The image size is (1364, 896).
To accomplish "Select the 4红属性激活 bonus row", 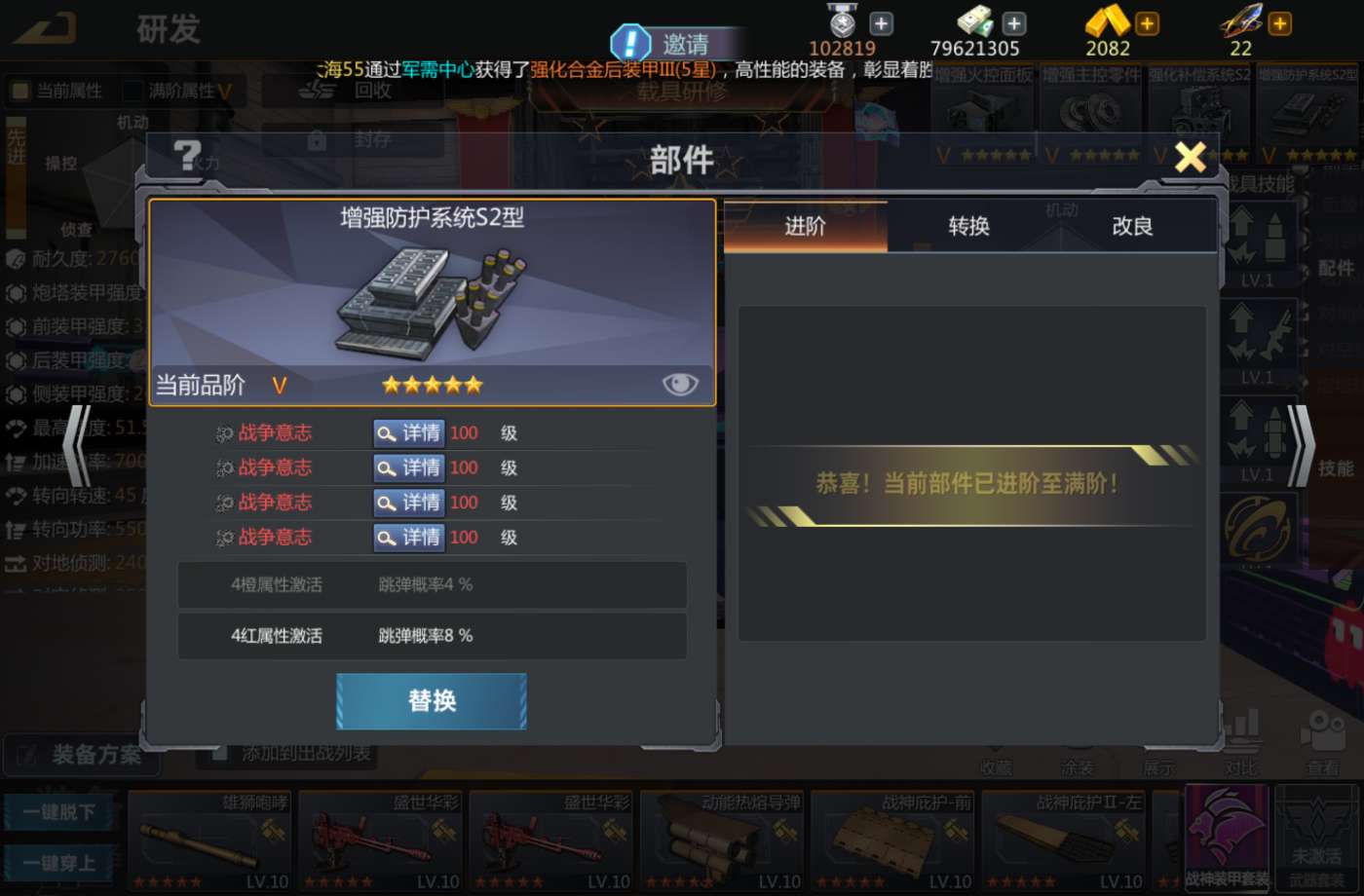I will (433, 636).
